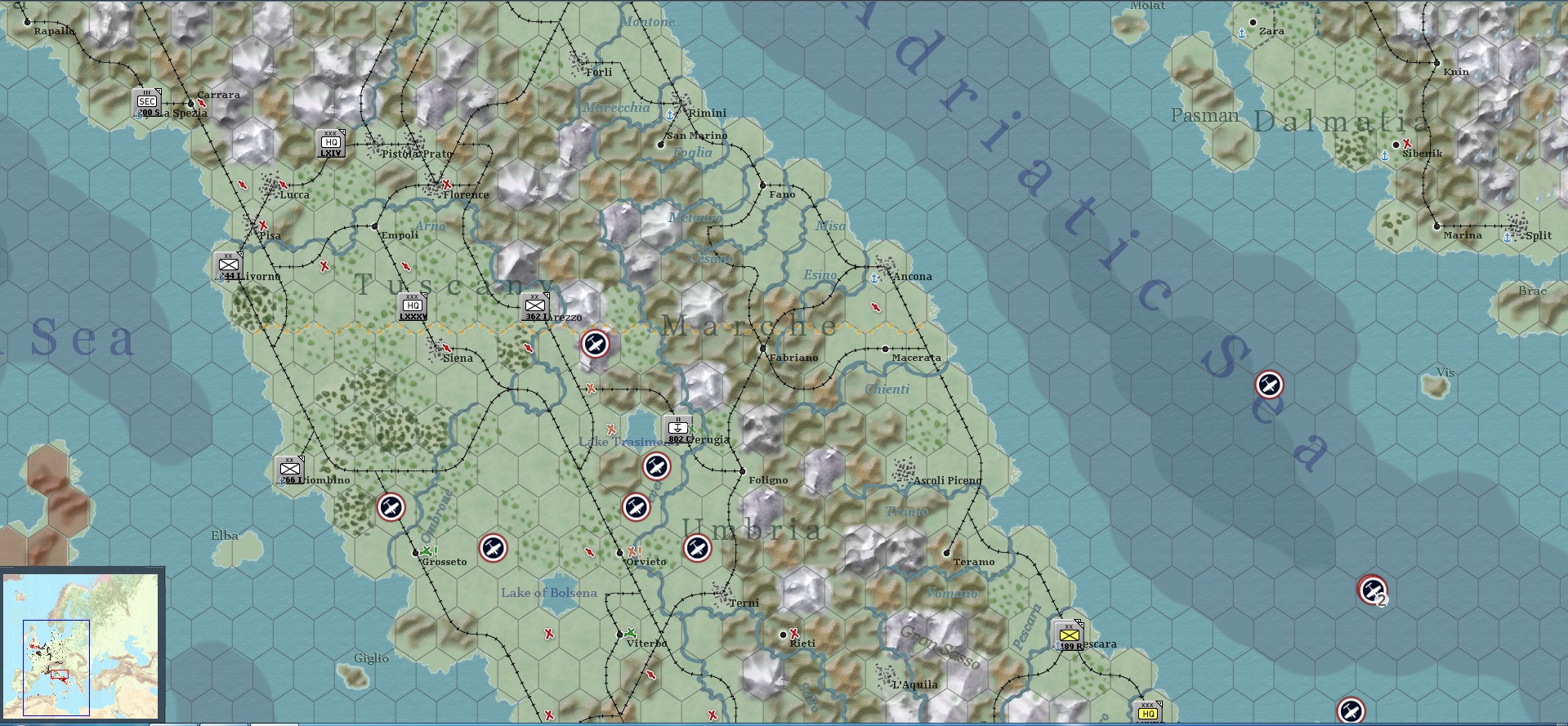Click the port anchor icon at Sibenik

(x=1384, y=155)
